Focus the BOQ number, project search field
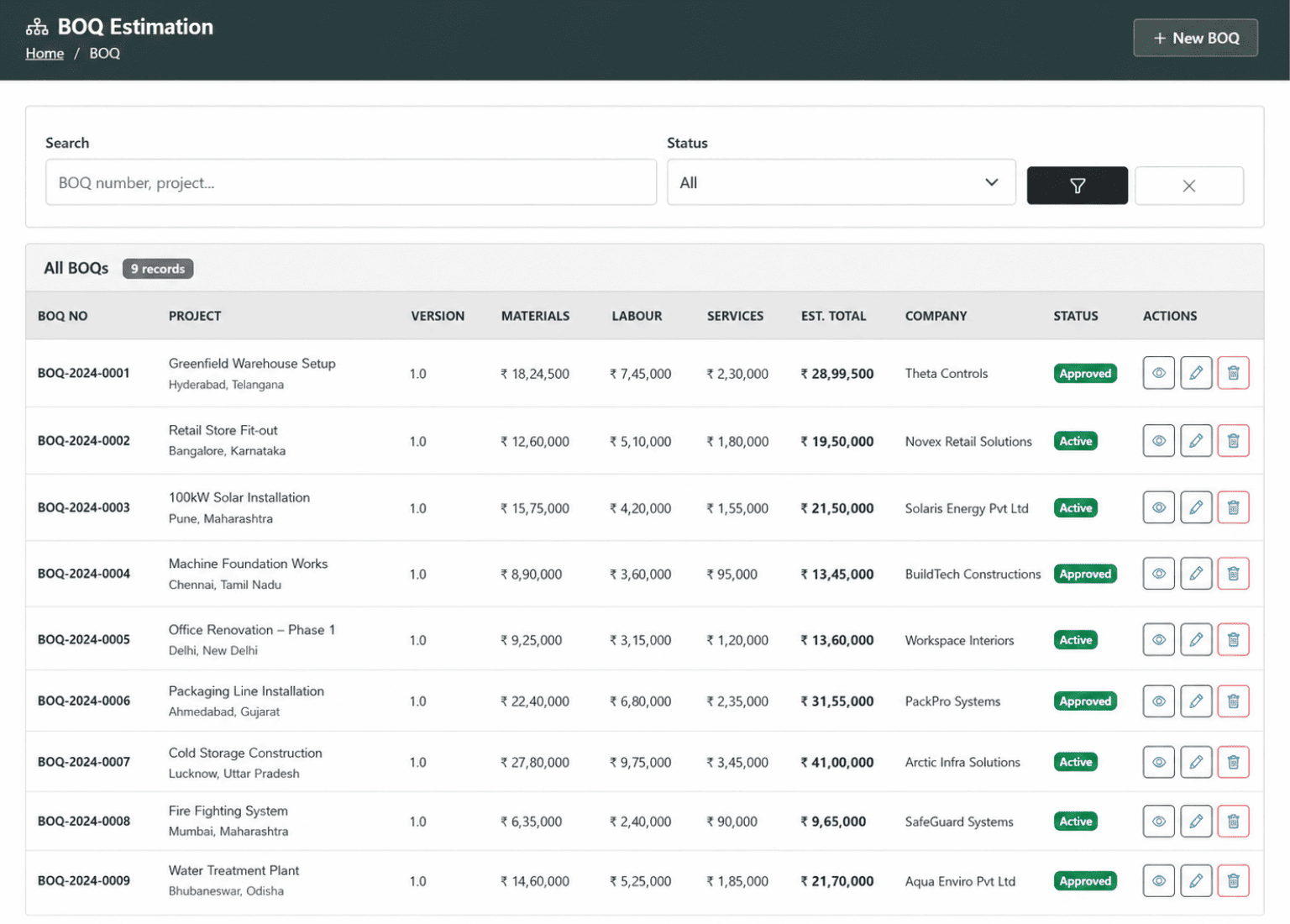Viewport: 1290px width, 924px height. pyautogui.click(x=351, y=182)
